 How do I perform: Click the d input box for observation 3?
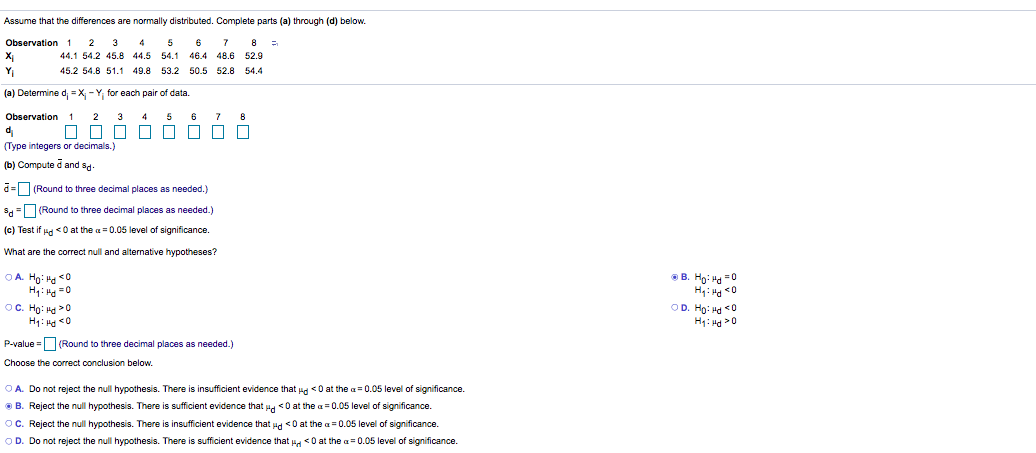(120, 133)
